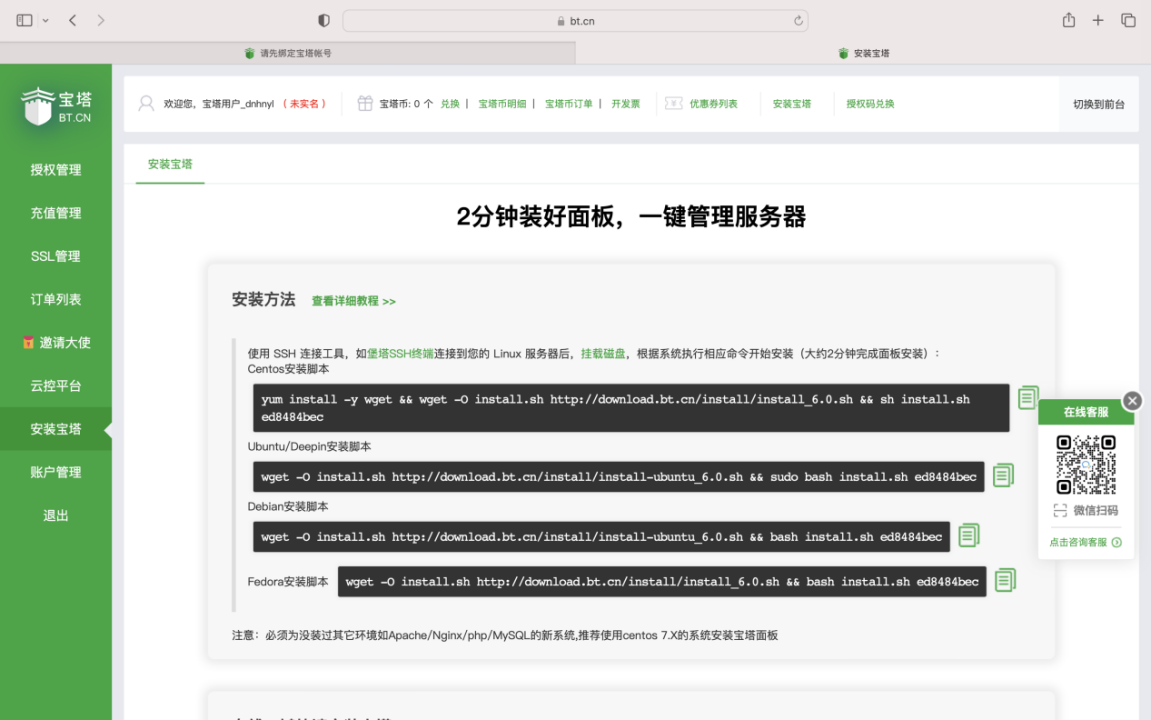1151x720 pixels.
Task: Click the 未实名 status link
Action: (x=304, y=103)
